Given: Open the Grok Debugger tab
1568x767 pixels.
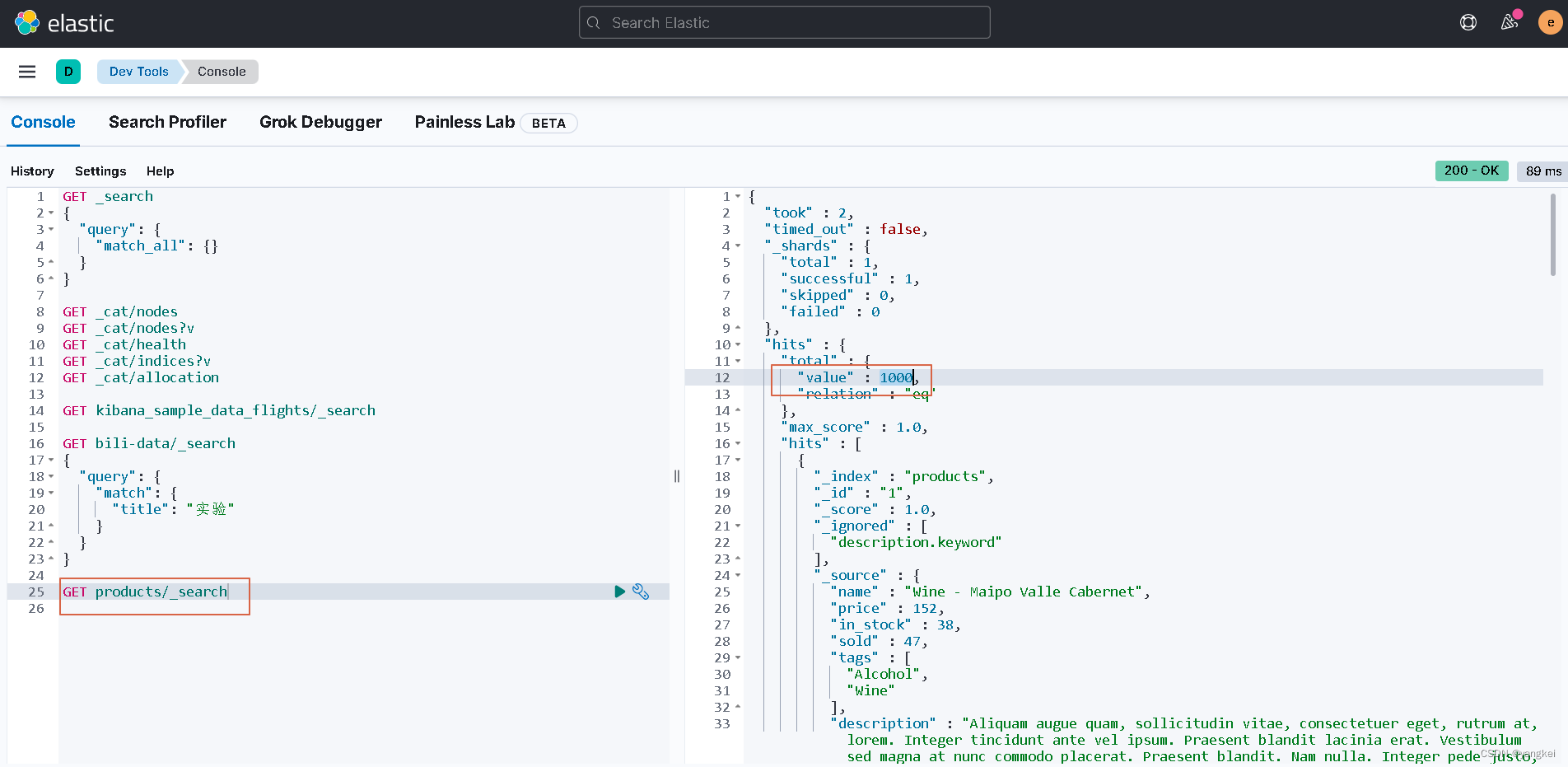Looking at the screenshot, I should pos(320,122).
